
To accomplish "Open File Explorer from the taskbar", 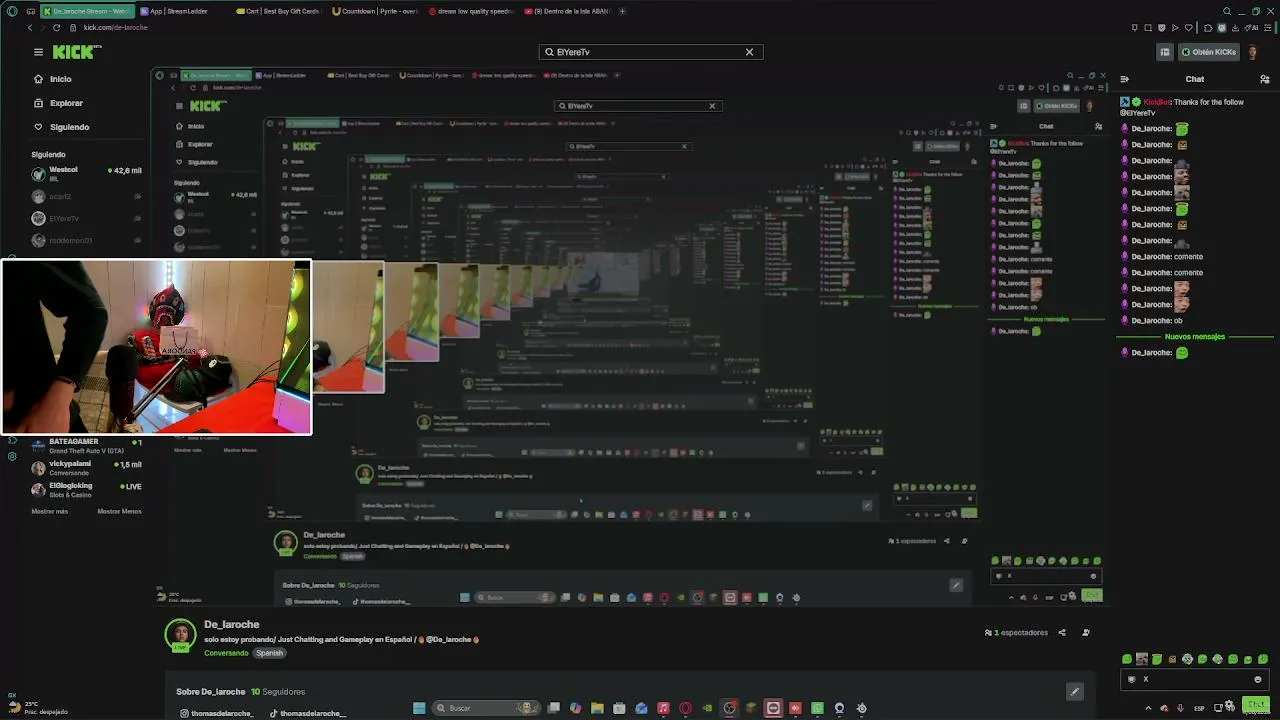I will pyautogui.click(x=597, y=708).
